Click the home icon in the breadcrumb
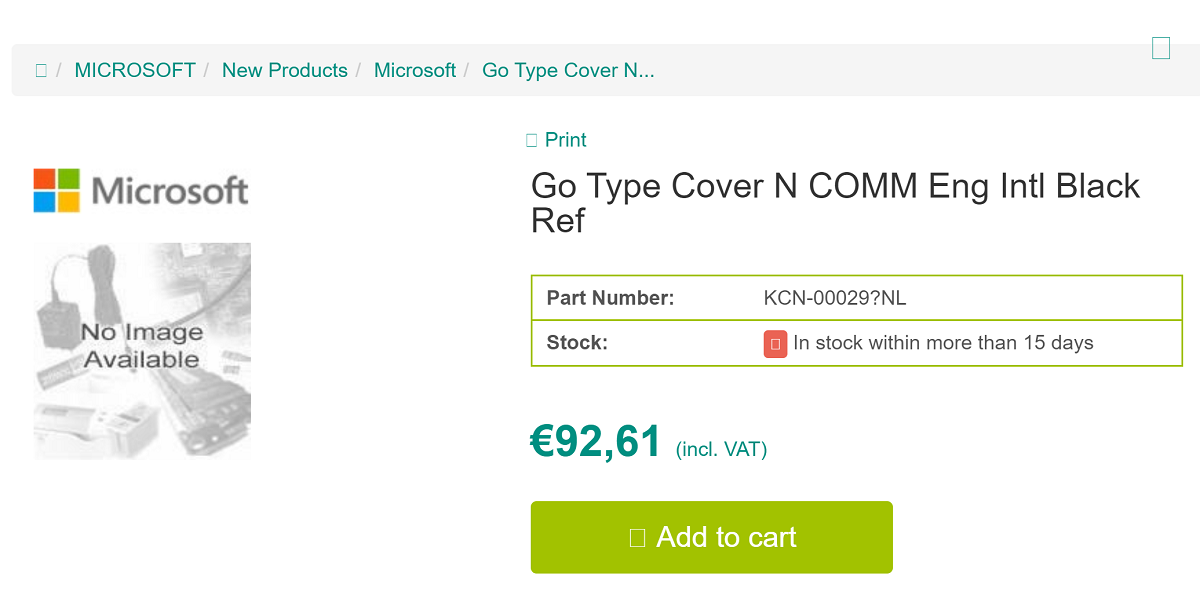Viewport: 1200px width, 595px height. (41, 71)
